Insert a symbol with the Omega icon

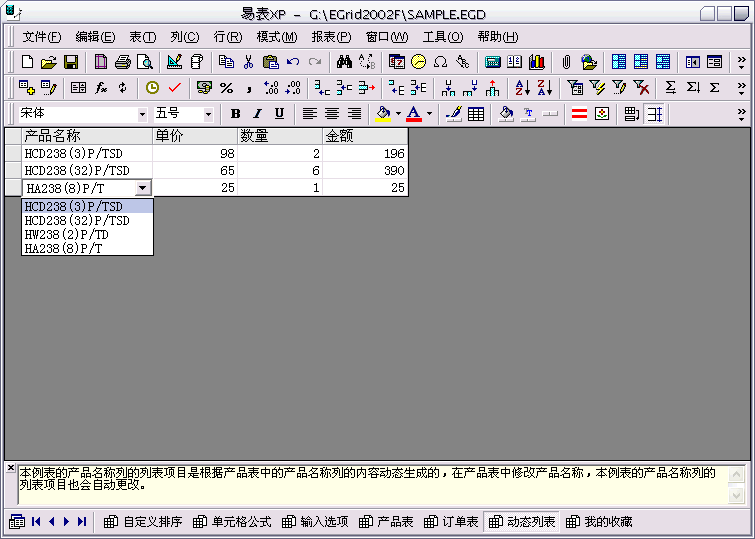pyautogui.click(x=440, y=62)
